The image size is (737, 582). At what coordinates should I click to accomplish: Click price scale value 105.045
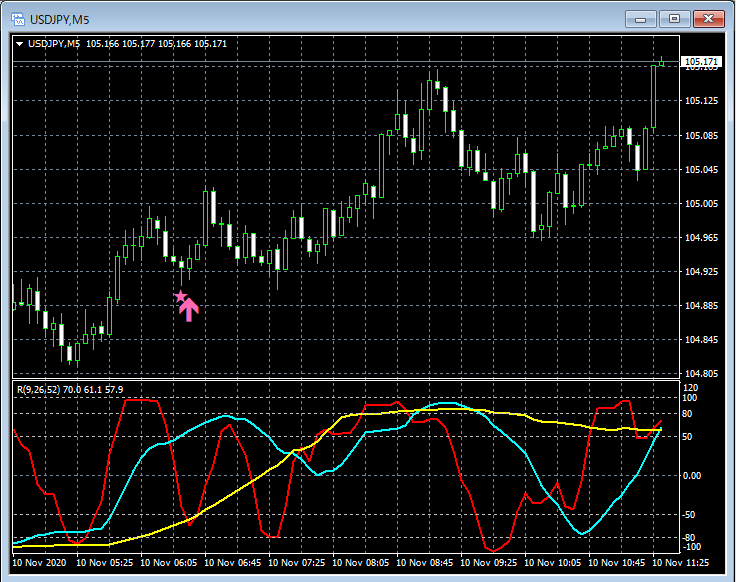pyautogui.click(x=701, y=170)
